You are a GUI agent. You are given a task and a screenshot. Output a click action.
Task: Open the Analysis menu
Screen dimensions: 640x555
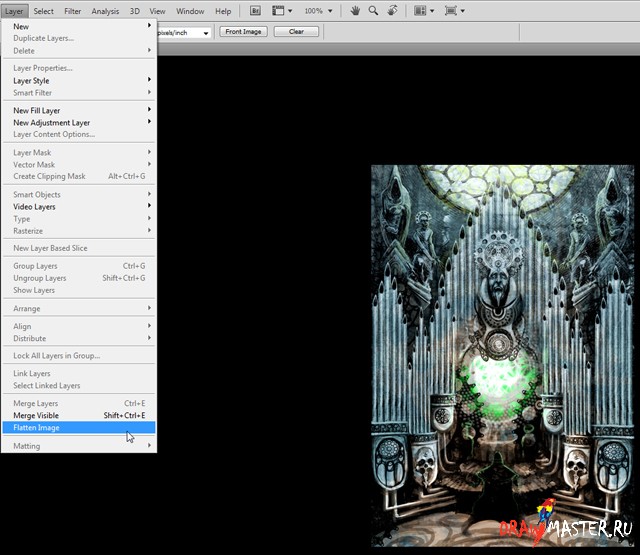(x=105, y=11)
